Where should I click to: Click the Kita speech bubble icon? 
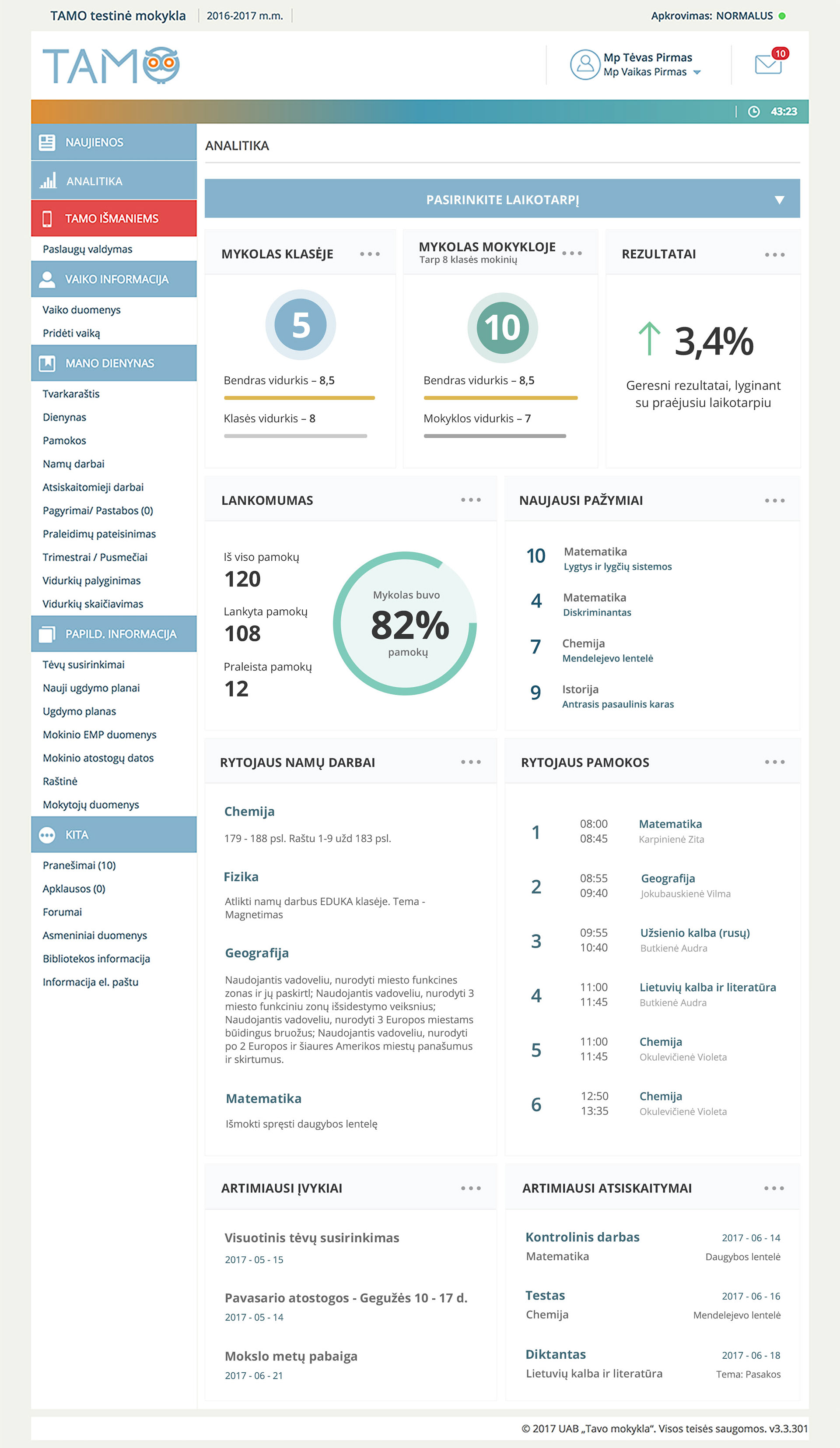click(46, 835)
